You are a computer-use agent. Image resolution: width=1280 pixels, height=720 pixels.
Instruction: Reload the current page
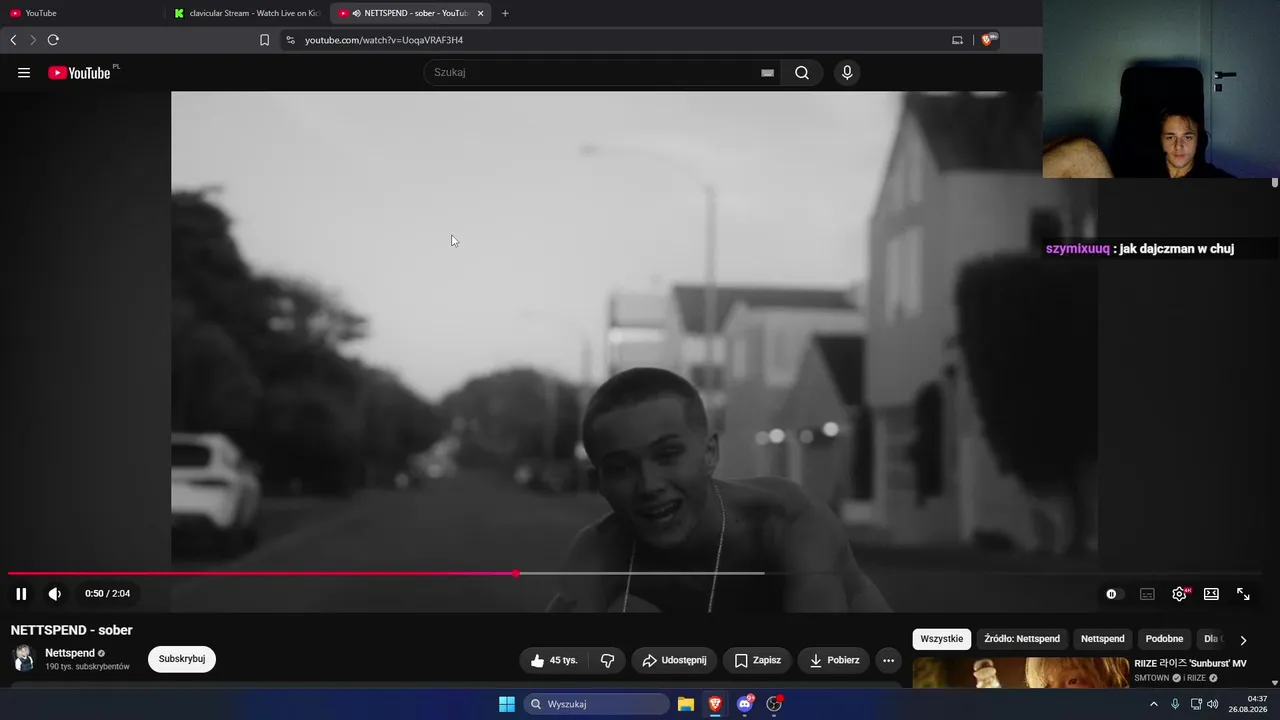pos(53,40)
